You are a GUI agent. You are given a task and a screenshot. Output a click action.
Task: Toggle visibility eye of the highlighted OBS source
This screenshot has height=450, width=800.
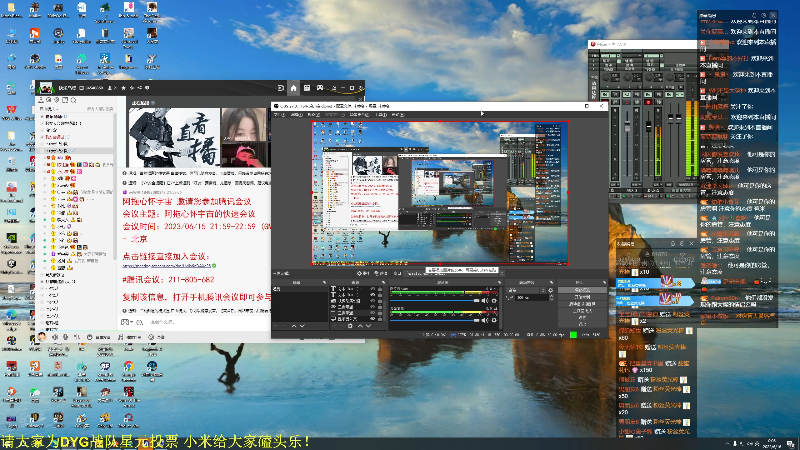372,312
